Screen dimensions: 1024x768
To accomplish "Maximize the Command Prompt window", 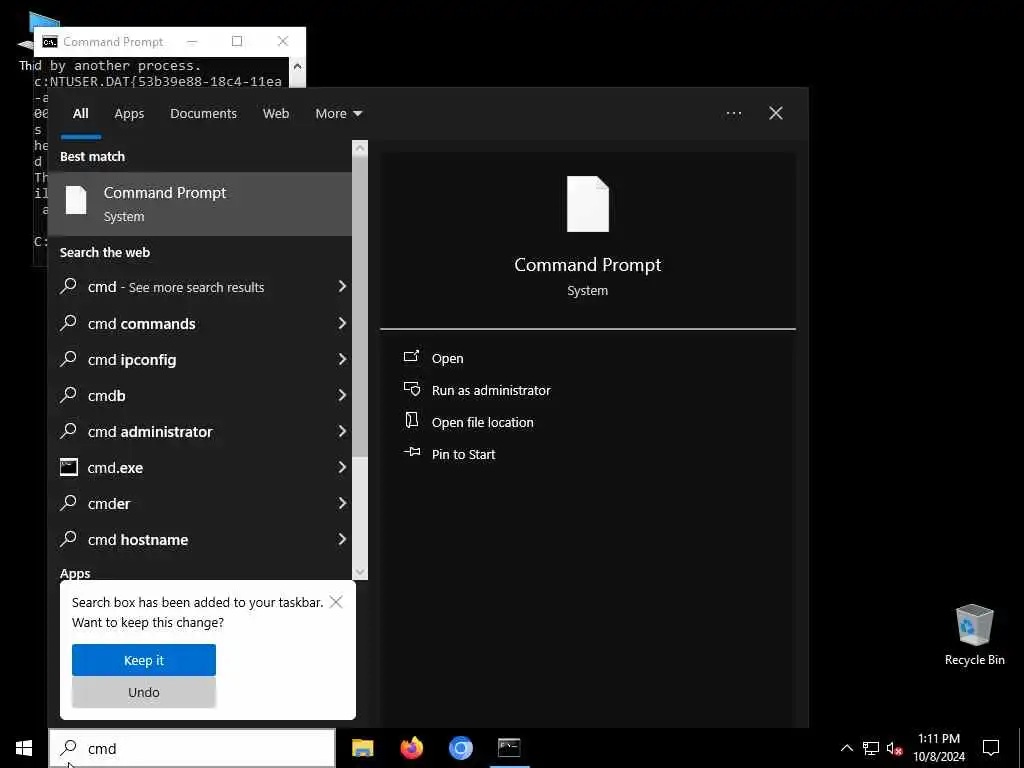I will pyautogui.click(x=237, y=41).
